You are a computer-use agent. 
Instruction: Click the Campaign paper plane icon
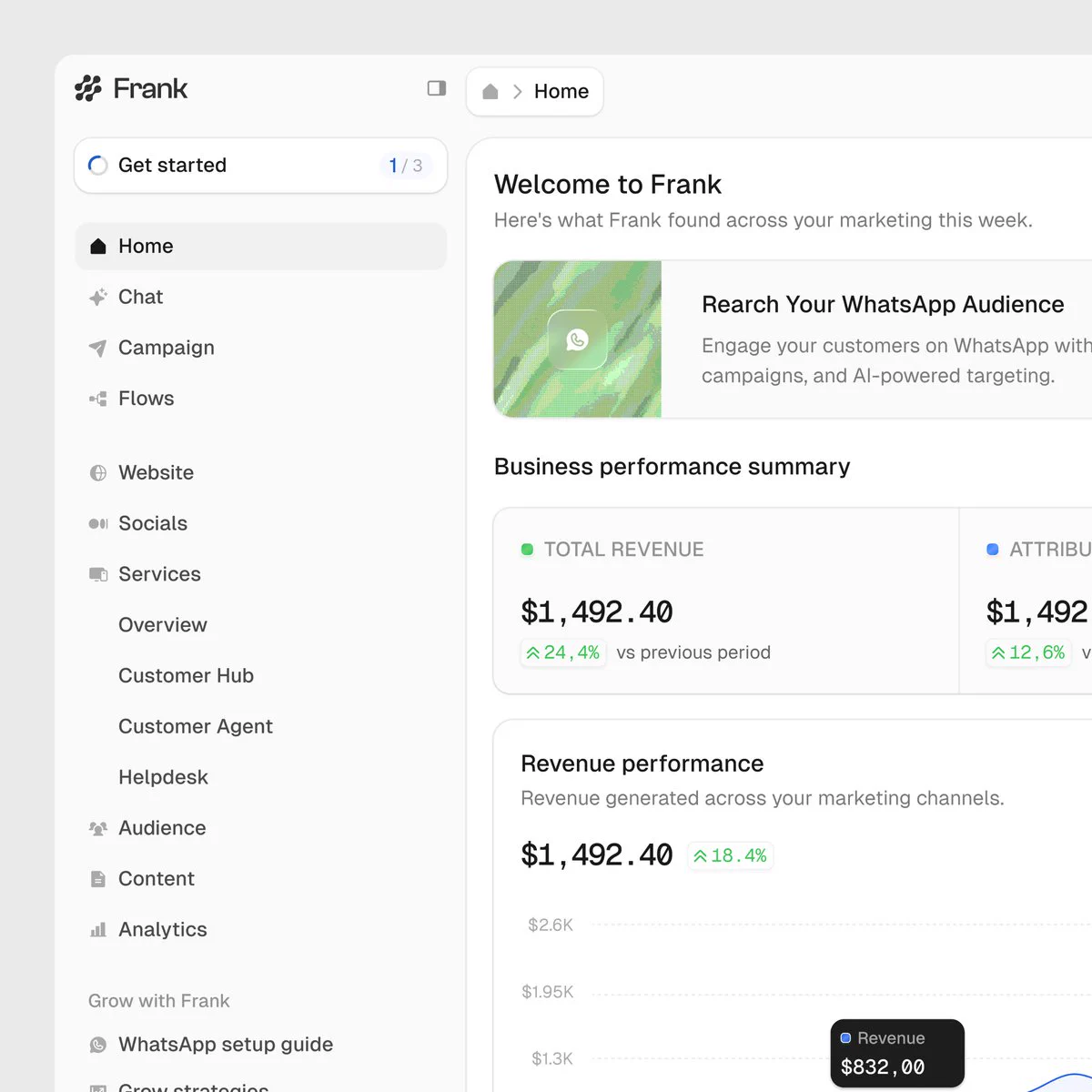pos(97,349)
